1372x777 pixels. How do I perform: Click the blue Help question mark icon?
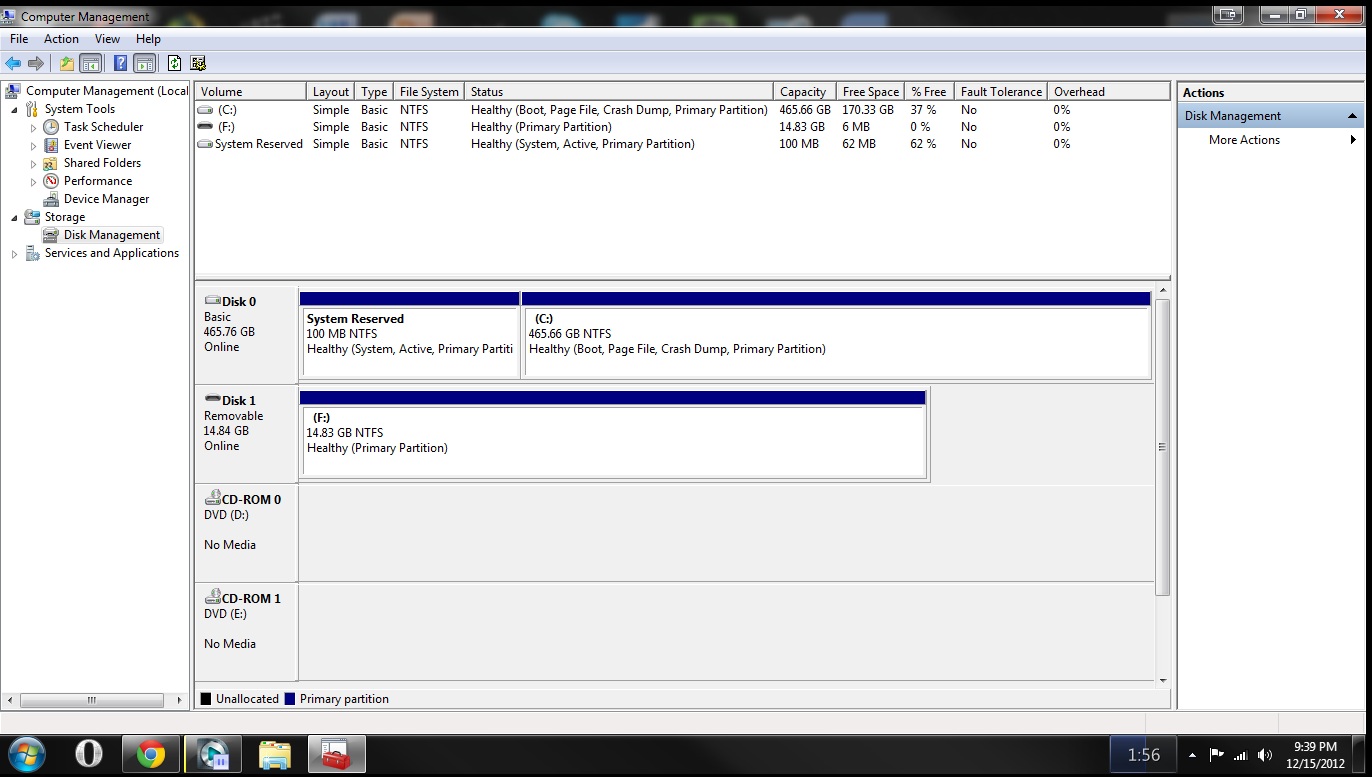pos(121,63)
